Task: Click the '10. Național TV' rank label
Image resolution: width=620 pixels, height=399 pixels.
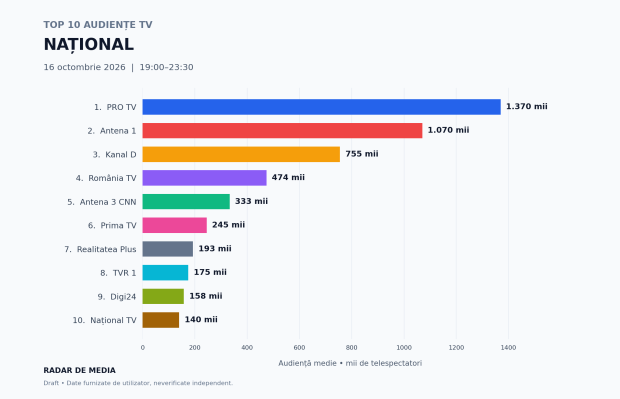Action: click(104, 320)
